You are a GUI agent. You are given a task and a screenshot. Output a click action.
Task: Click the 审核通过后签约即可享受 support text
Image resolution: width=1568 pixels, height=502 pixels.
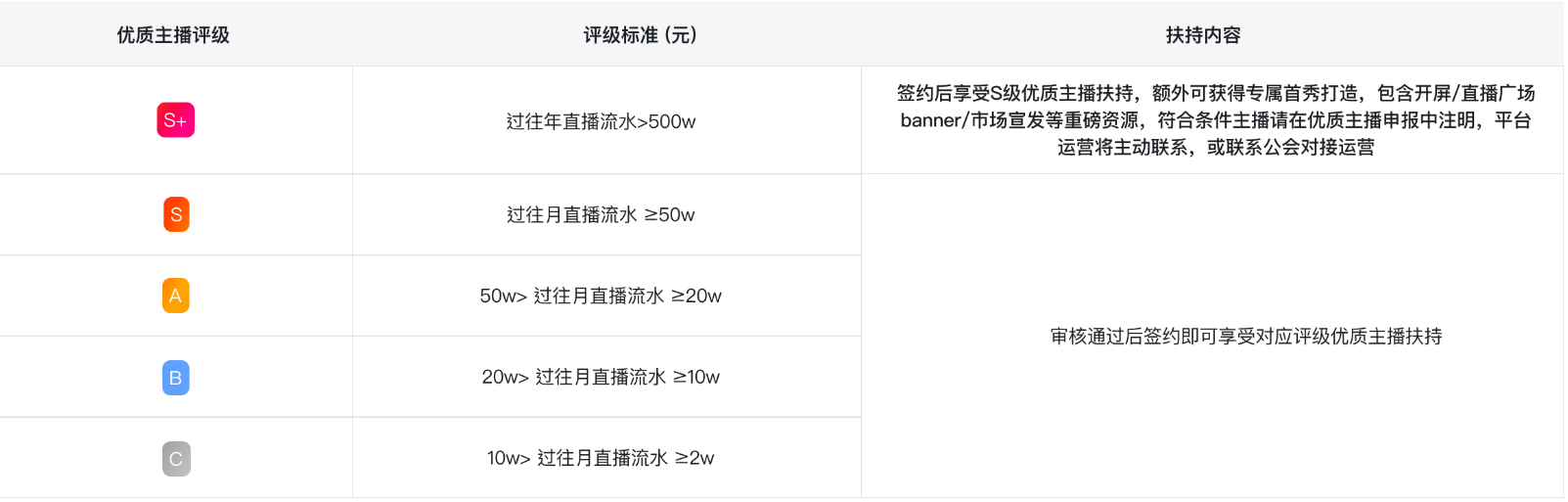pyautogui.click(x=1246, y=337)
